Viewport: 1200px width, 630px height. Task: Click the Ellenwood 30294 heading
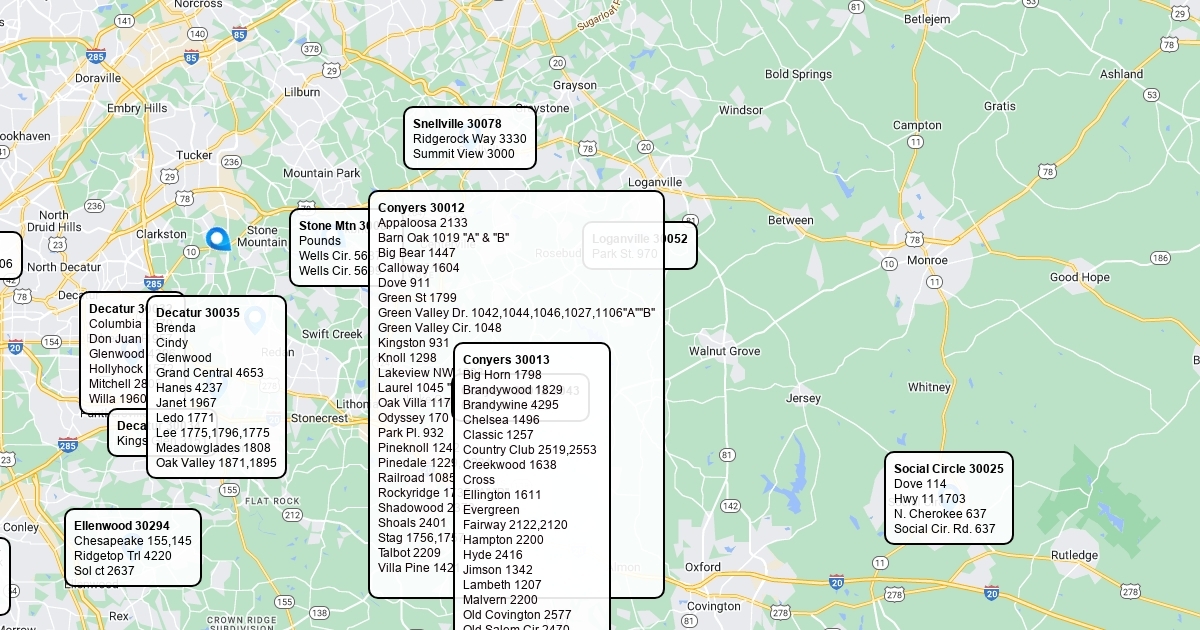121,526
